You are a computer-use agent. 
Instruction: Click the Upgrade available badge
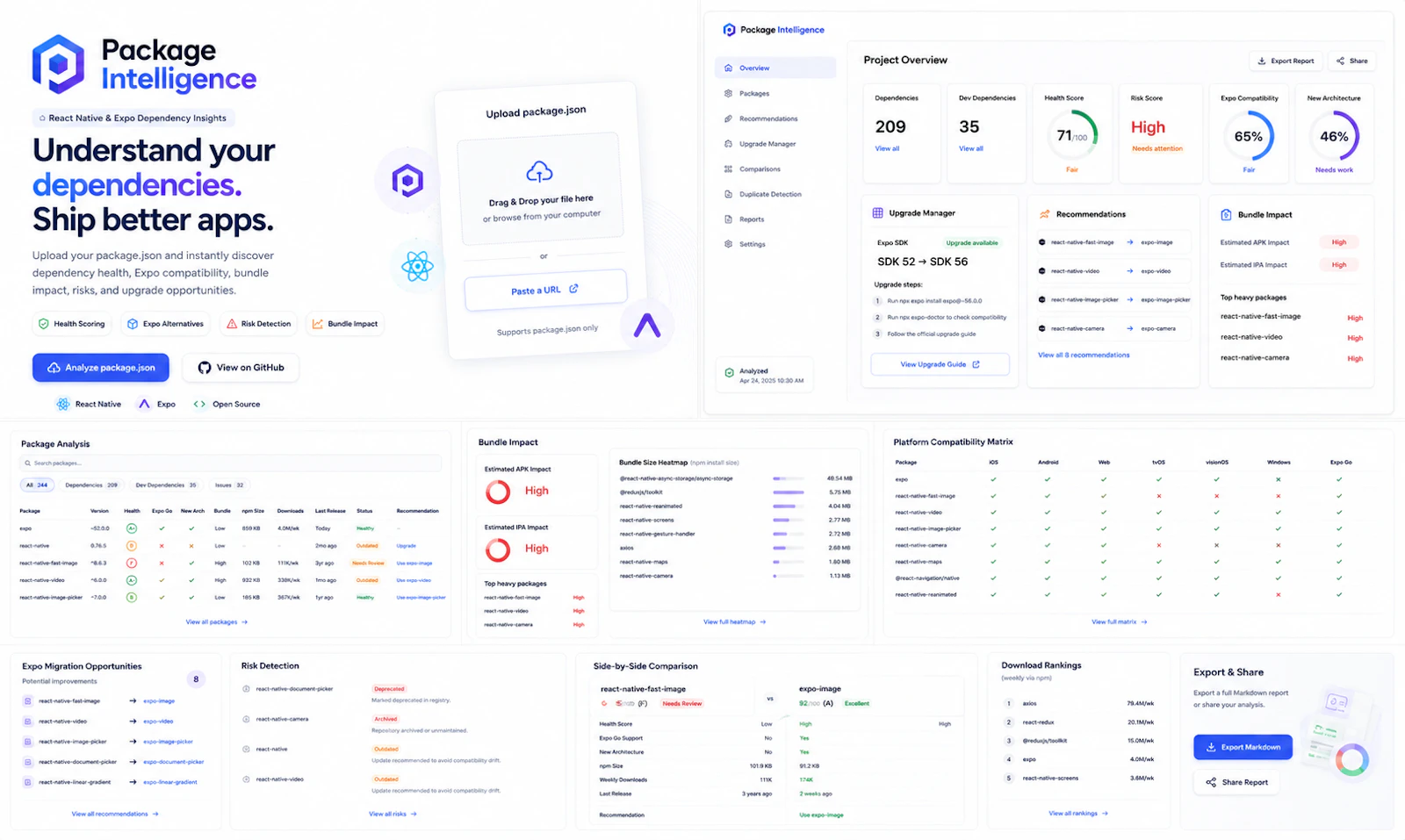[972, 243]
